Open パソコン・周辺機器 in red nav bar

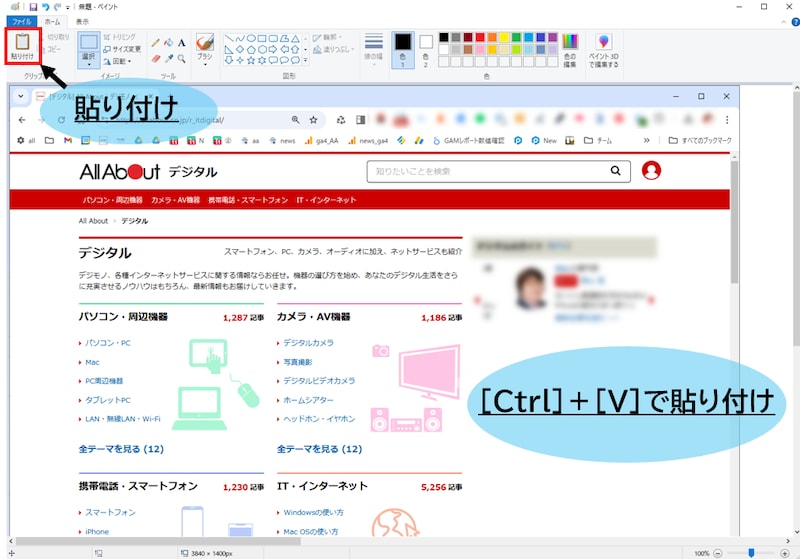point(113,200)
